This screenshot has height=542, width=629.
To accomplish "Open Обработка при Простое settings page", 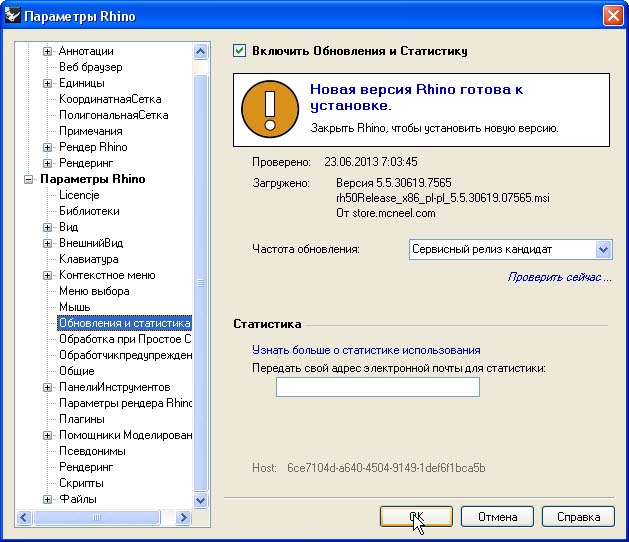I will (x=125, y=339).
